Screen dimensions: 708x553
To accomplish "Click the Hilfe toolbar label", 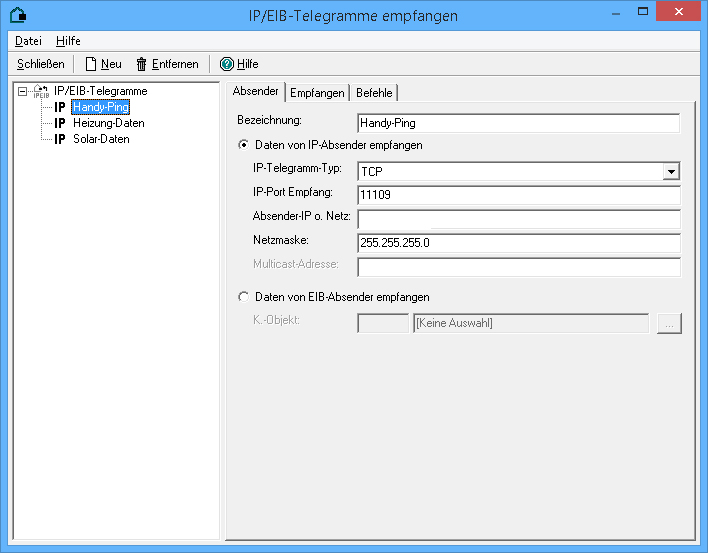I will pyautogui.click(x=247, y=64).
